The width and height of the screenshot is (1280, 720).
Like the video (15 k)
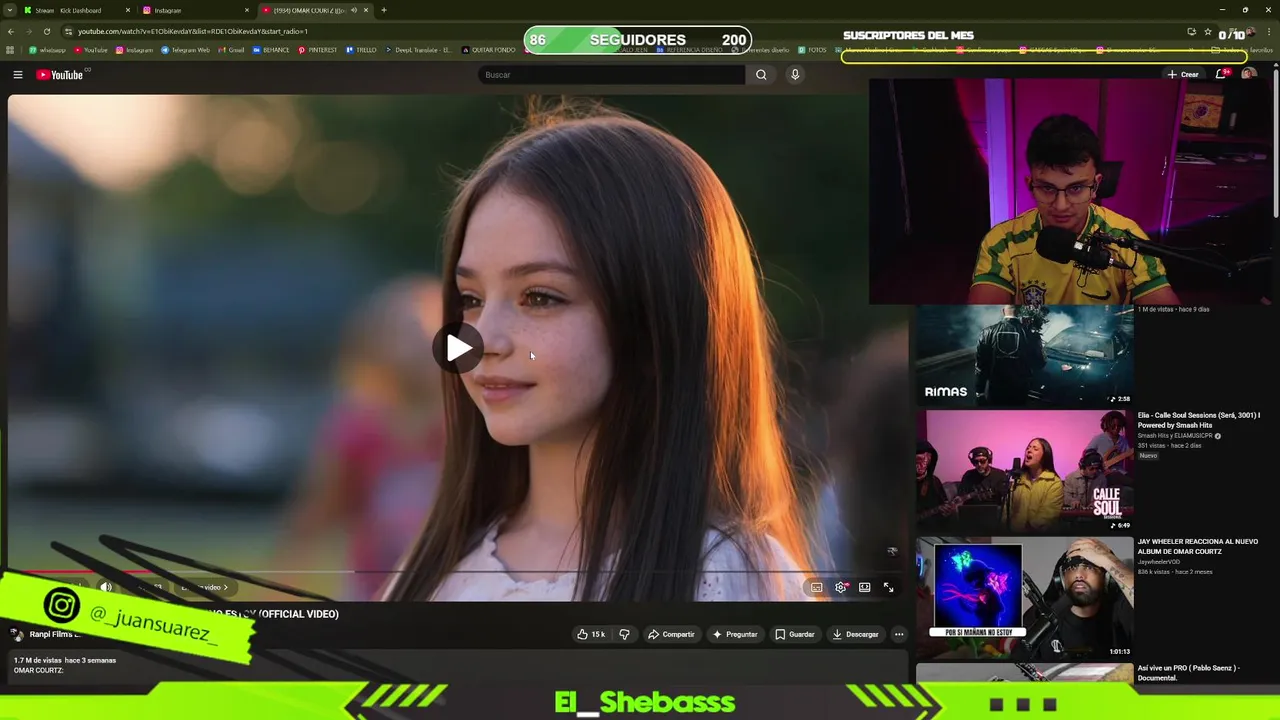pyautogui.click(x=591, y=634)
